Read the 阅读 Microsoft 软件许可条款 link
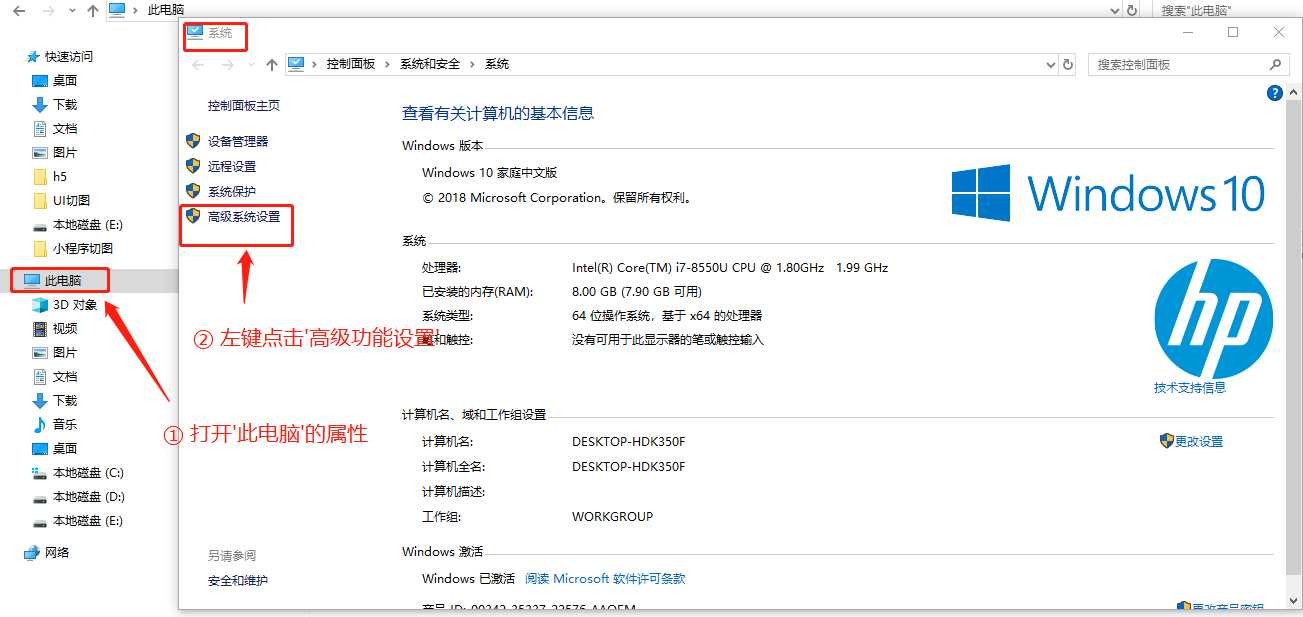This screenshot has height=617, width=1303. [x=605, y=578]
